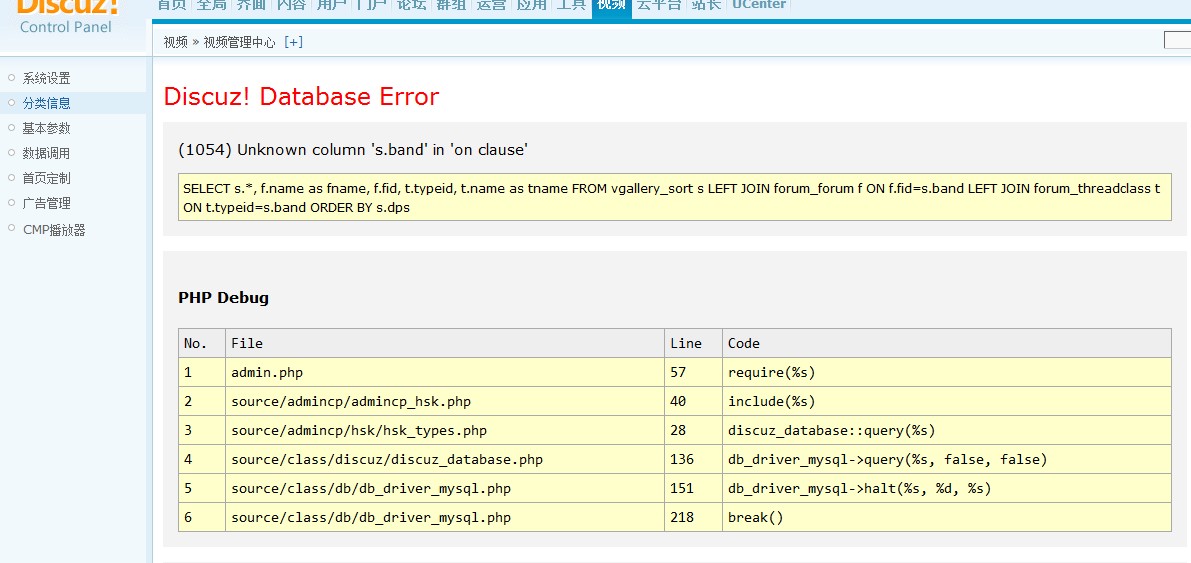The height and width of the screenshot is (563, 1191).
Task: Click source/adminctp adminctp_hsk.php file cell
Action: click(444, 401)
